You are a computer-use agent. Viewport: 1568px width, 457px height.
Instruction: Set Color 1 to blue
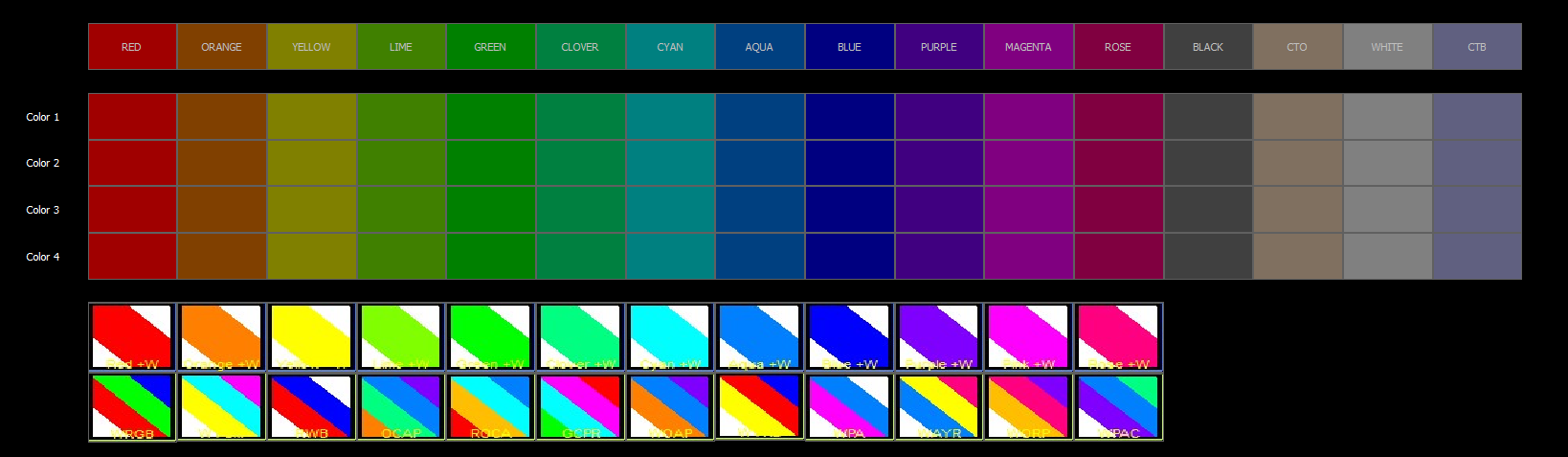tap(849, 117)
